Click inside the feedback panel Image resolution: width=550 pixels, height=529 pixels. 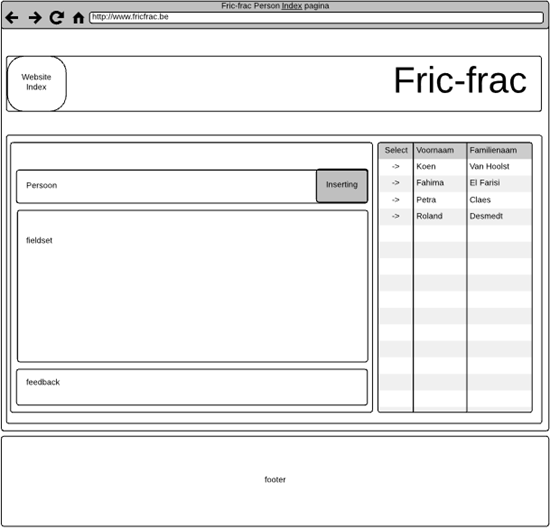192,387
